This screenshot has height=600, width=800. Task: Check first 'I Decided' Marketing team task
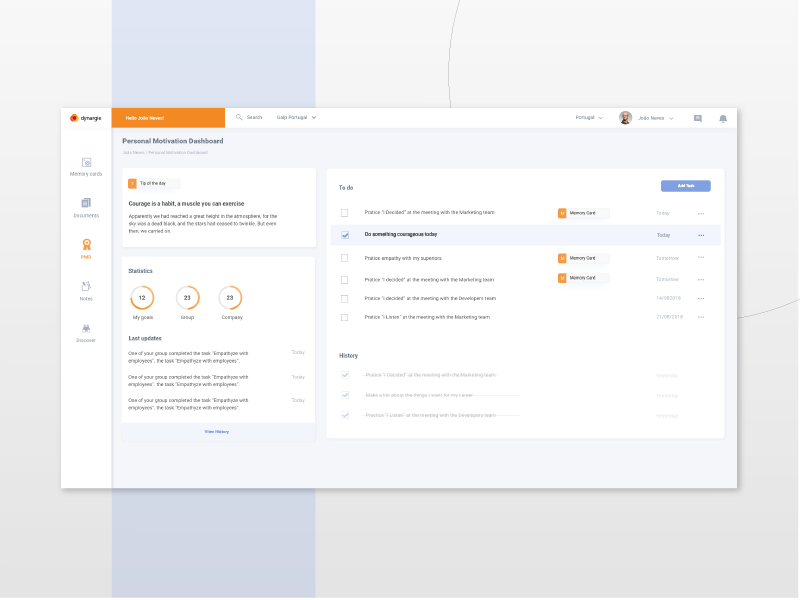[x=344, y=213]
